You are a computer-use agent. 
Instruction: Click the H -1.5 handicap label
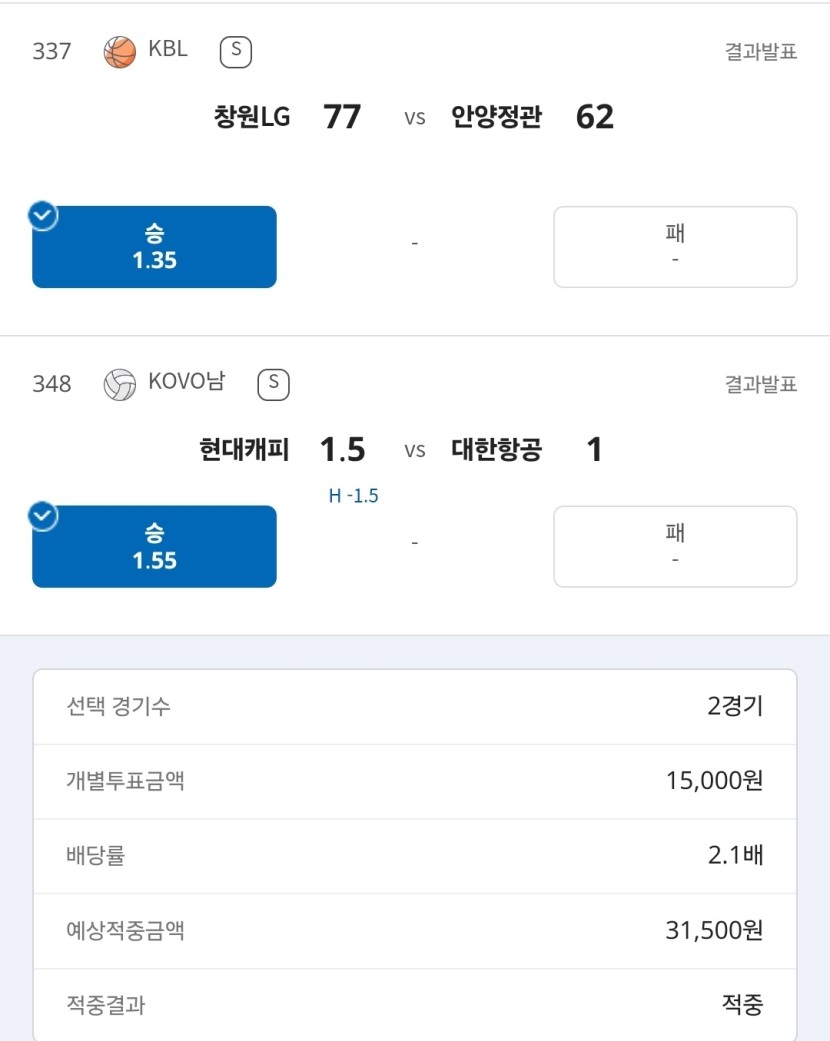pyautogui.click(x=353, y=496)
